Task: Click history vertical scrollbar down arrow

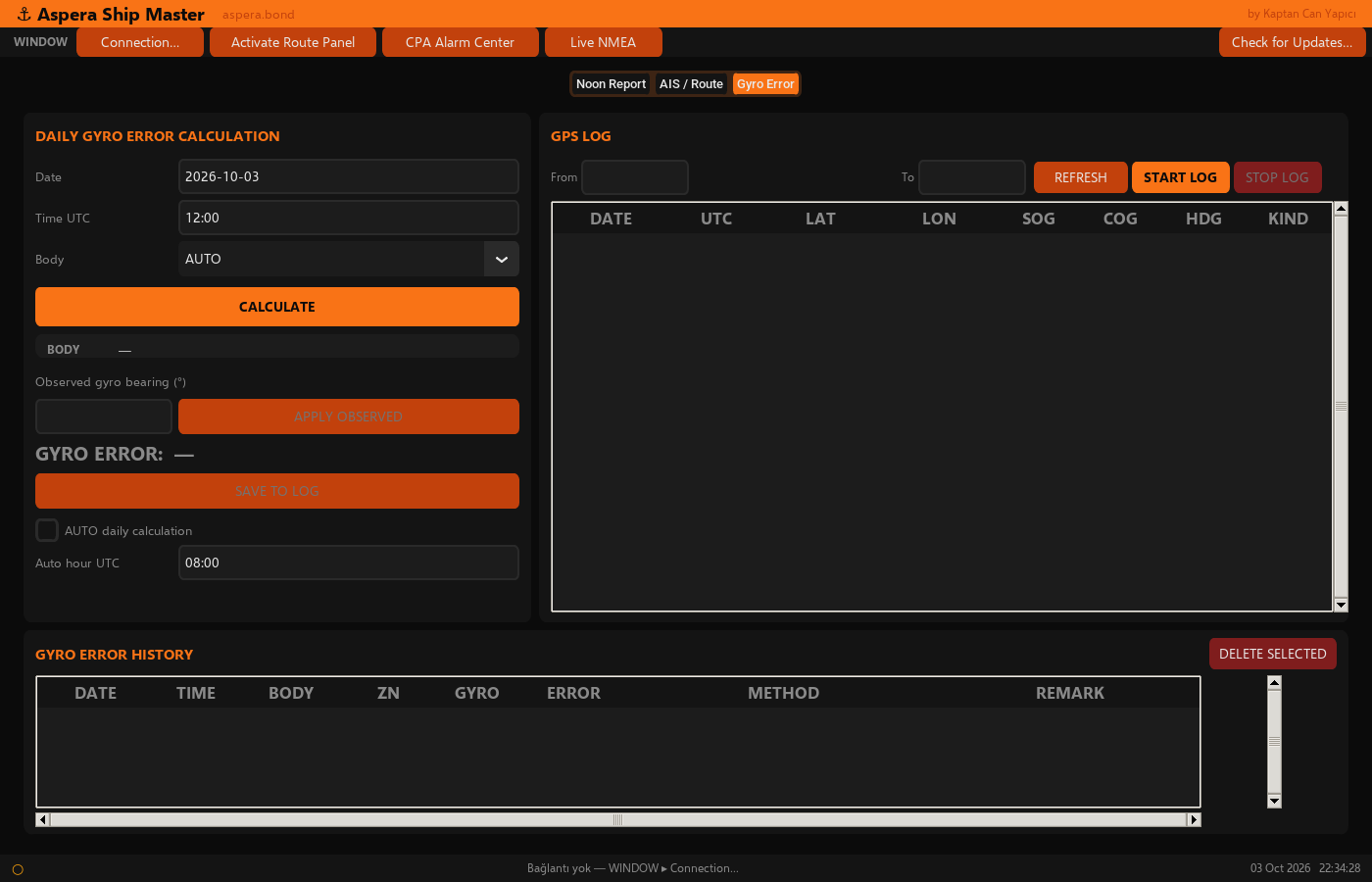Action: pos(1274,801)
